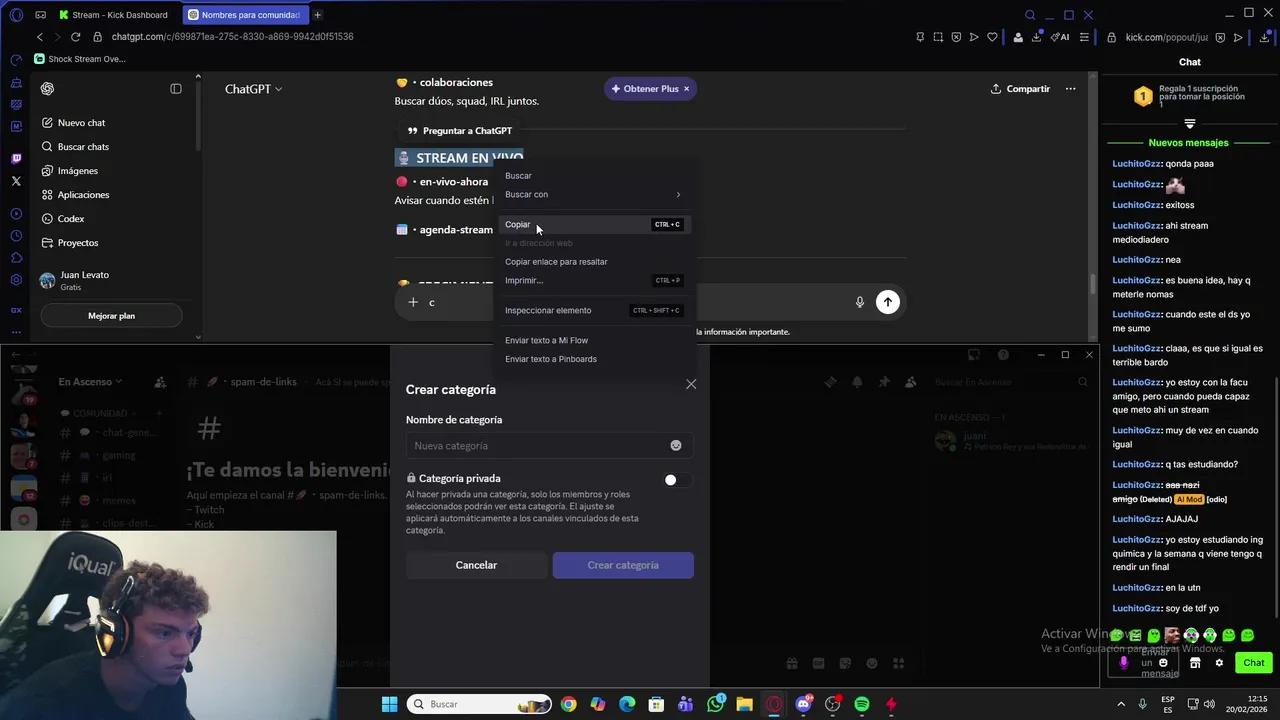The image size is (1280, 720).
Task: Open the Opera menu logo icon
Action: click(15, 15)
